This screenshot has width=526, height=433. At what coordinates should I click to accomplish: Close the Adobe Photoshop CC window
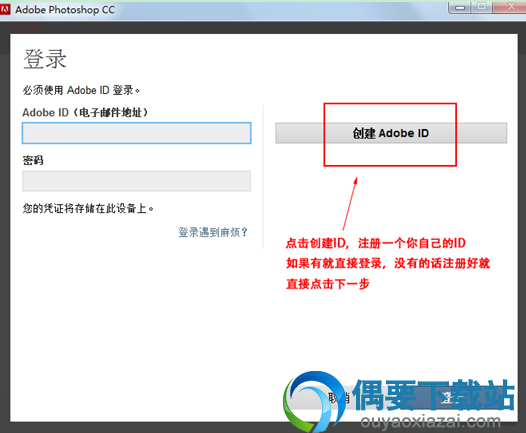pyautogui.click(x=510, y=7)
